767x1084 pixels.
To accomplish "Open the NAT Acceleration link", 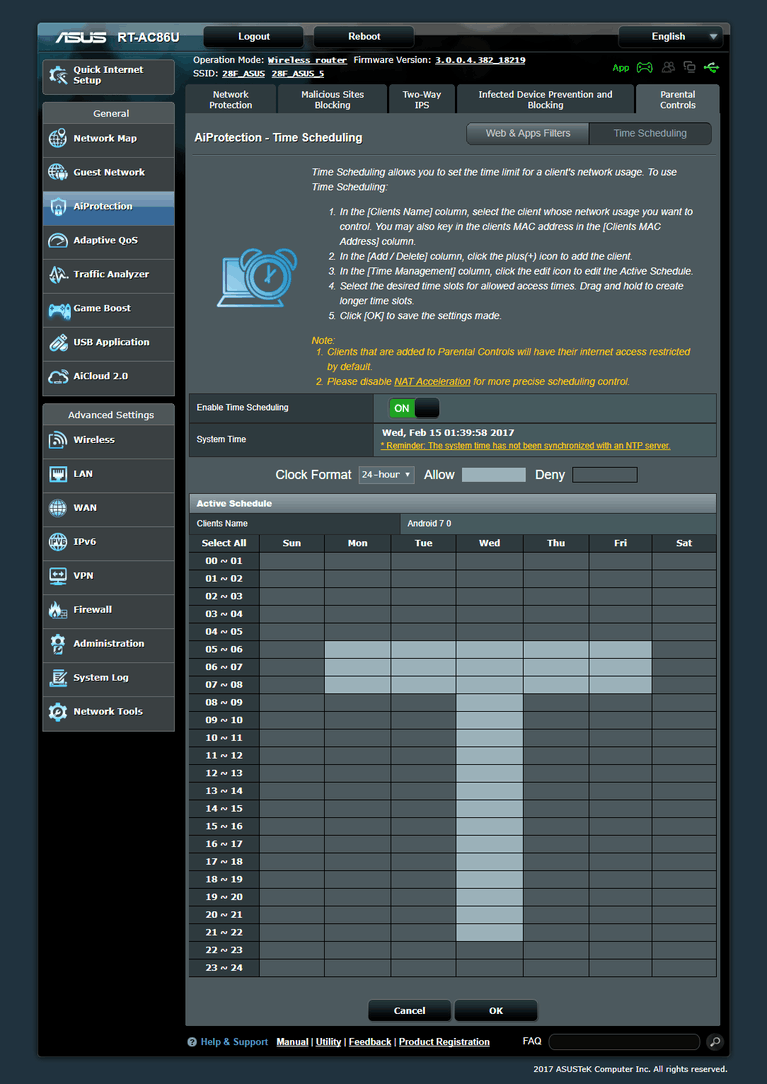I will coord(432,382).
